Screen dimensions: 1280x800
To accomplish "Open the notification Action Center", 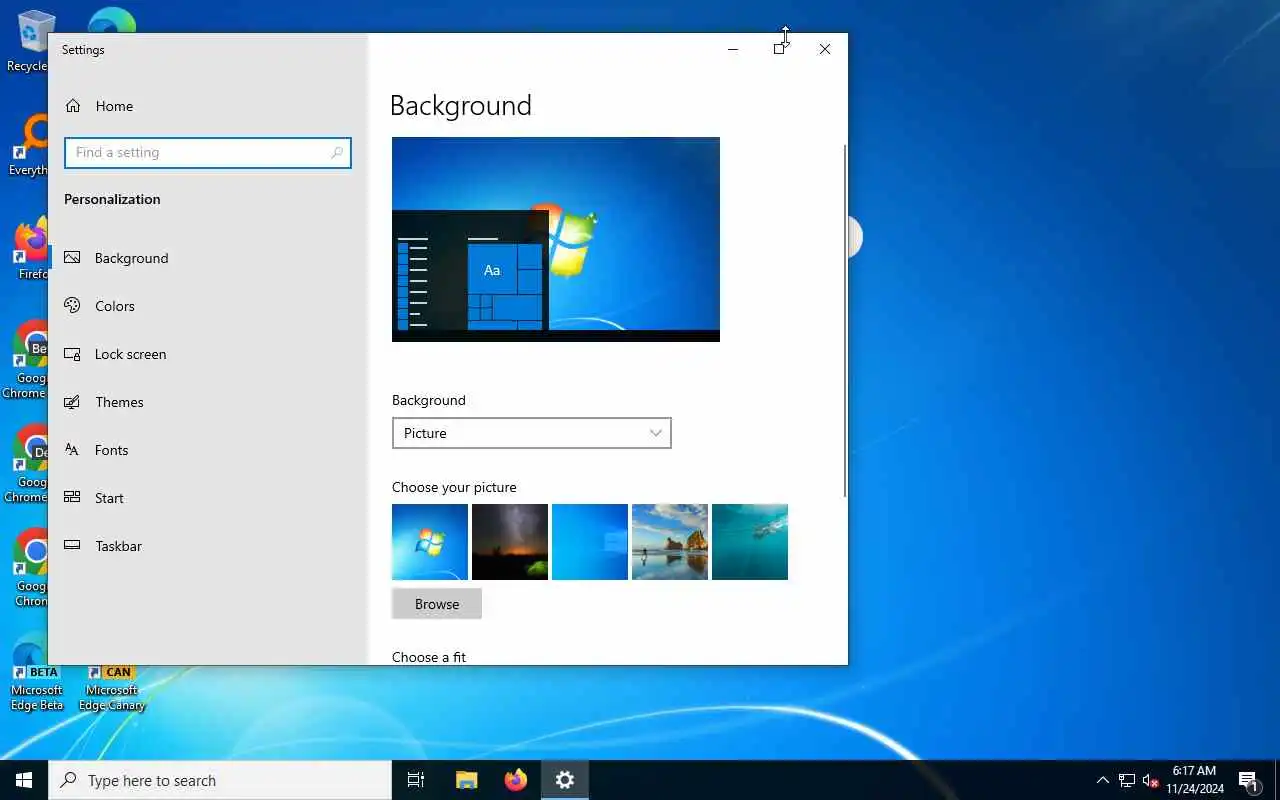I will (x=1248, y=780).
